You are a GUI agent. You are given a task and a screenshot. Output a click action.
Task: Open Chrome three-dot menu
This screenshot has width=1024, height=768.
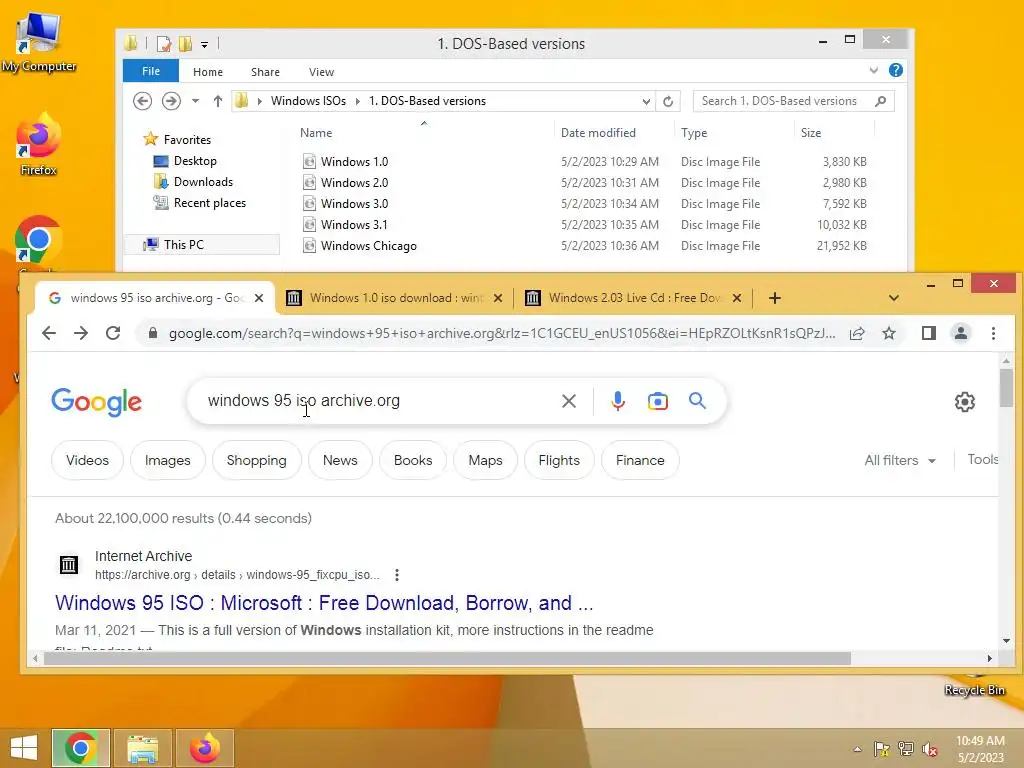(x=993, y=333)
